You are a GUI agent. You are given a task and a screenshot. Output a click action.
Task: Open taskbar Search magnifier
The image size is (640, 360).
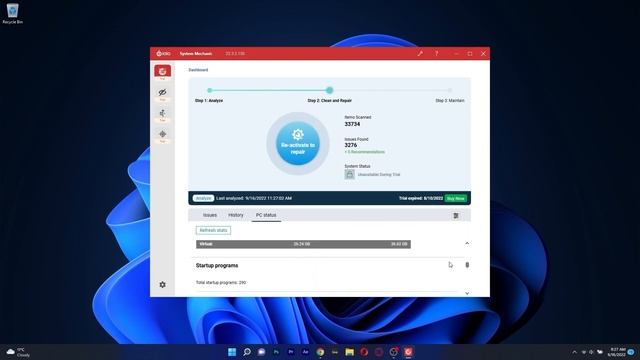click(247, 352)
